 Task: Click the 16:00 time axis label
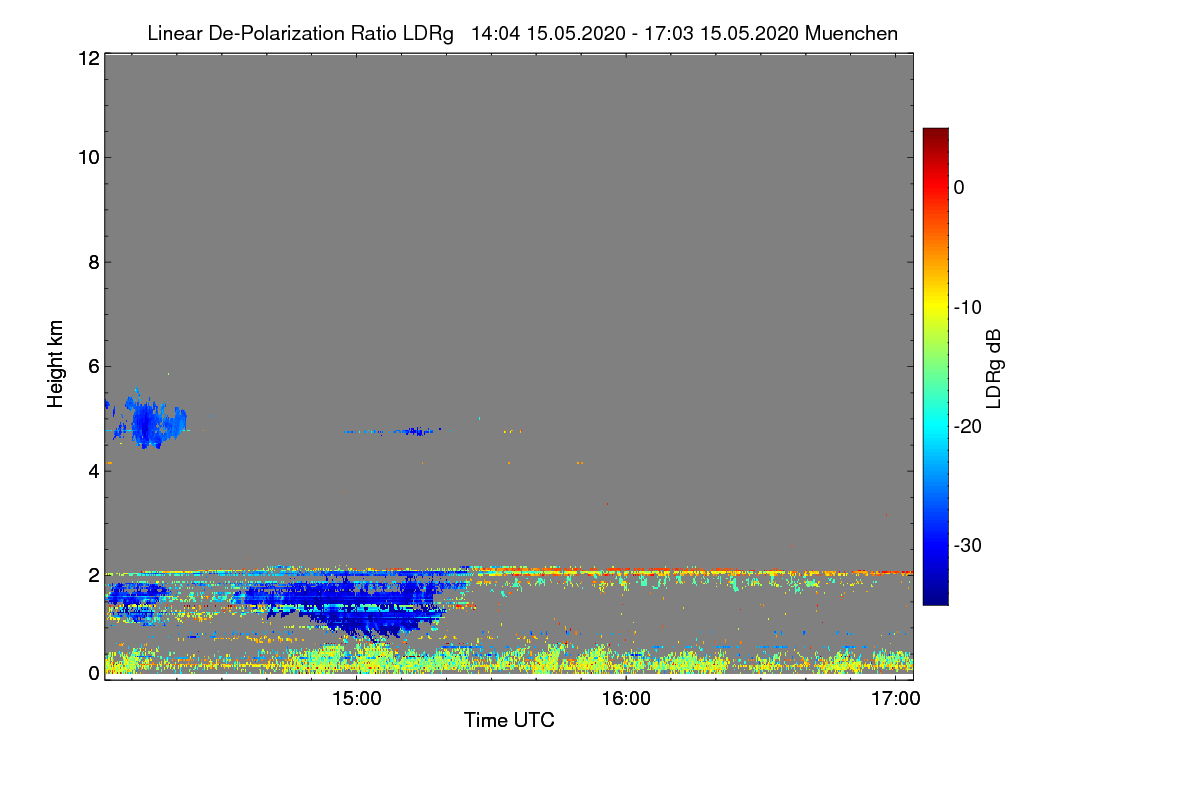[x=625, y=699]
